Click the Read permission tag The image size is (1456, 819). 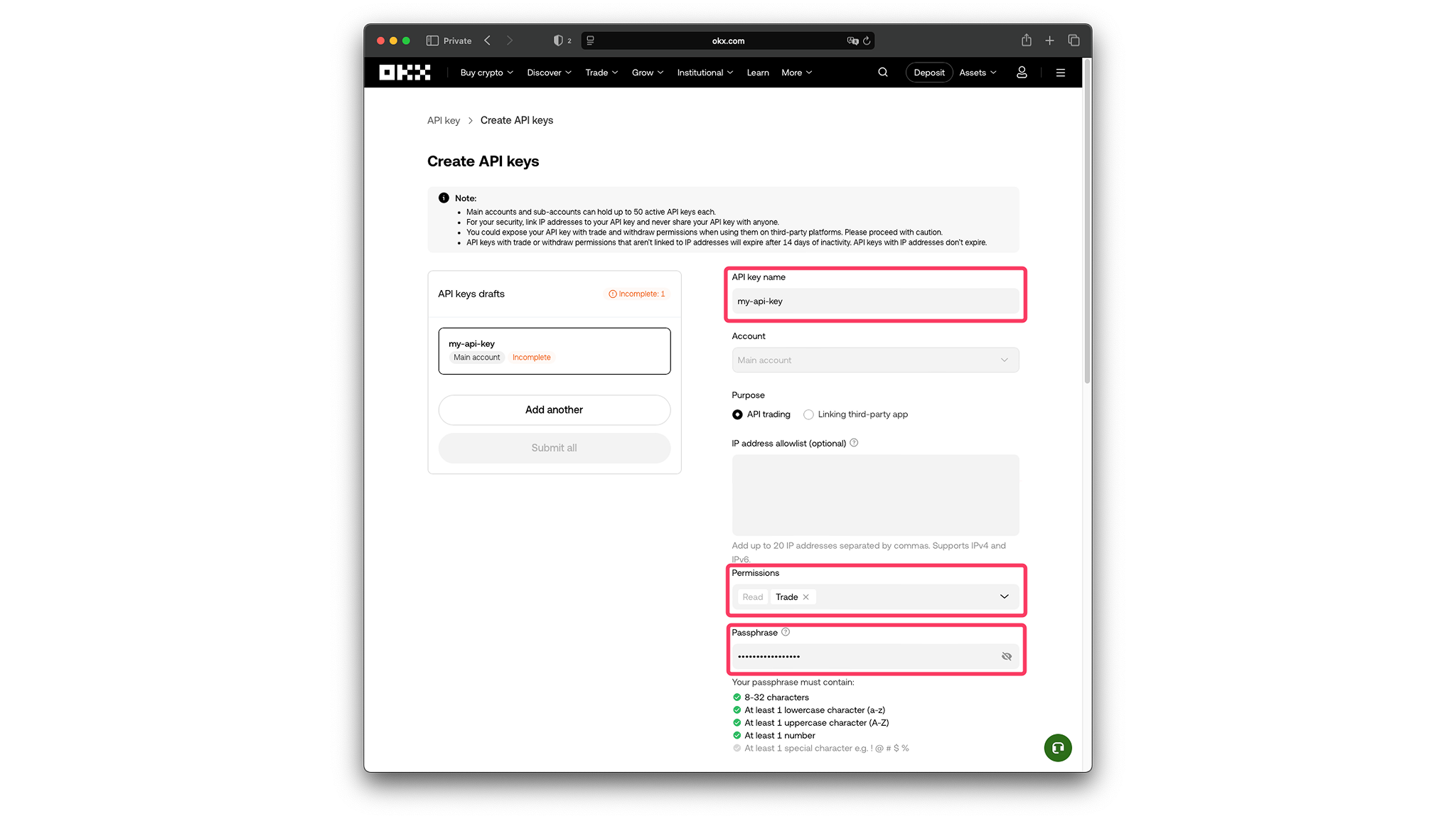pos(752,597)
